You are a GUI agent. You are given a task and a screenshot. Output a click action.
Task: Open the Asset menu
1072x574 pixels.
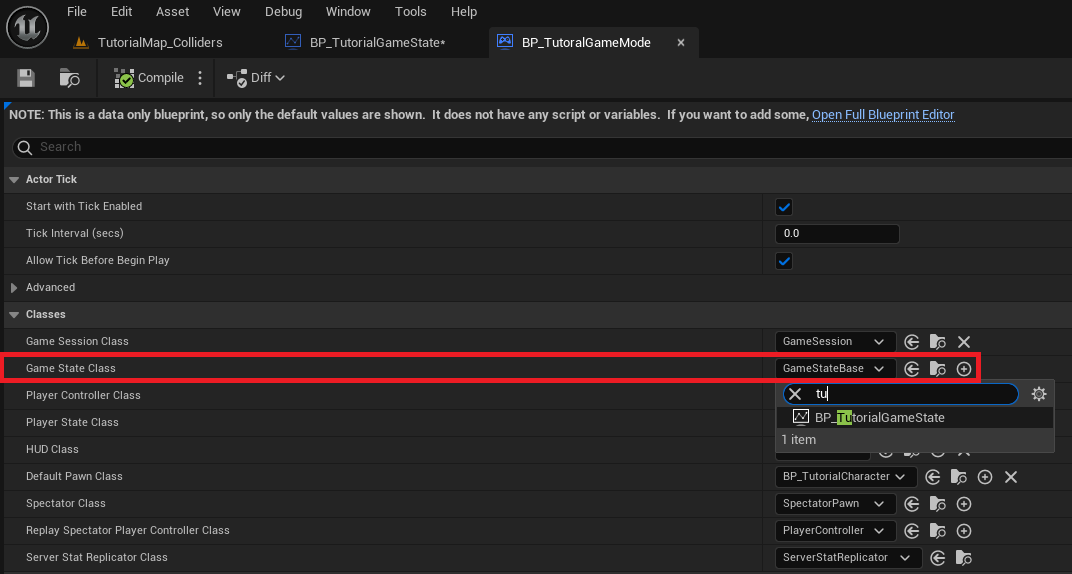click(x=173, y=12)
